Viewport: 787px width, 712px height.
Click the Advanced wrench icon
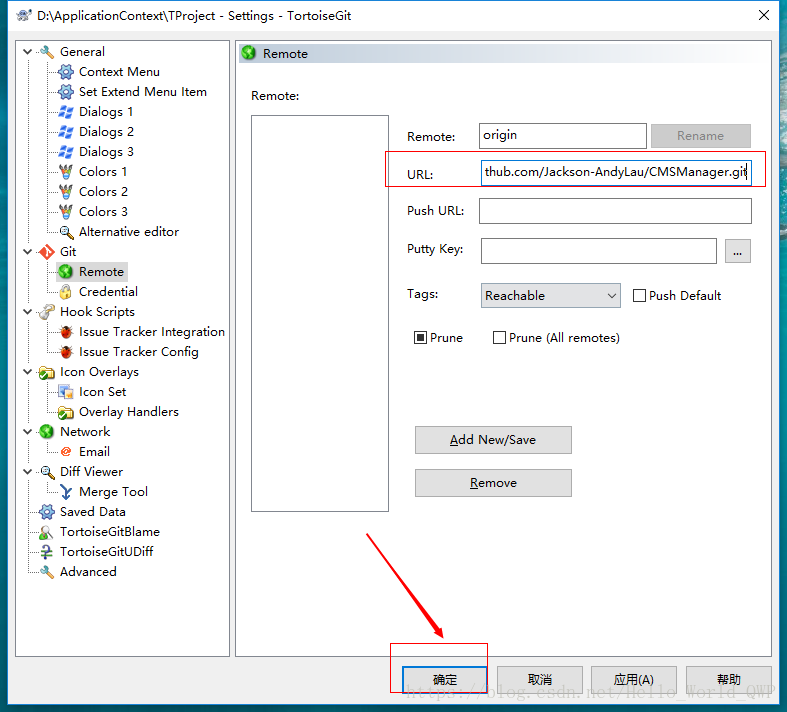pyautogui.click(x=47, y=572)
